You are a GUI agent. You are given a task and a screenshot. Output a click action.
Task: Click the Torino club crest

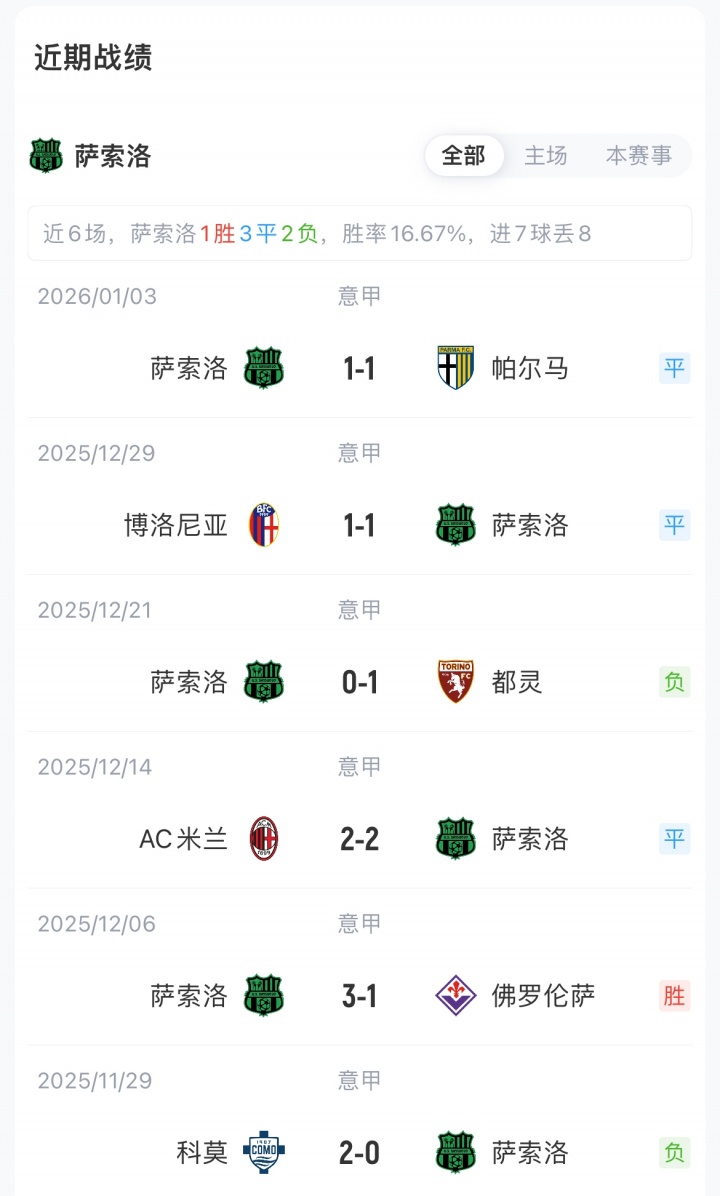[x=455, y=682]
